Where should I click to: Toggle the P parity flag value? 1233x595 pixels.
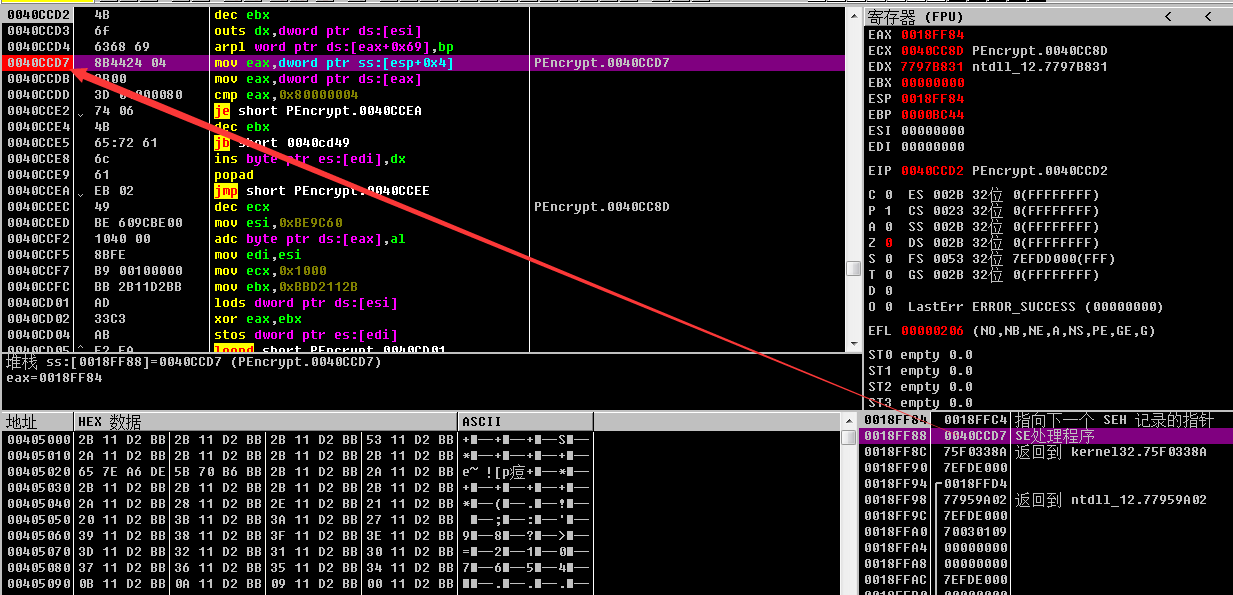coord(887,211)
